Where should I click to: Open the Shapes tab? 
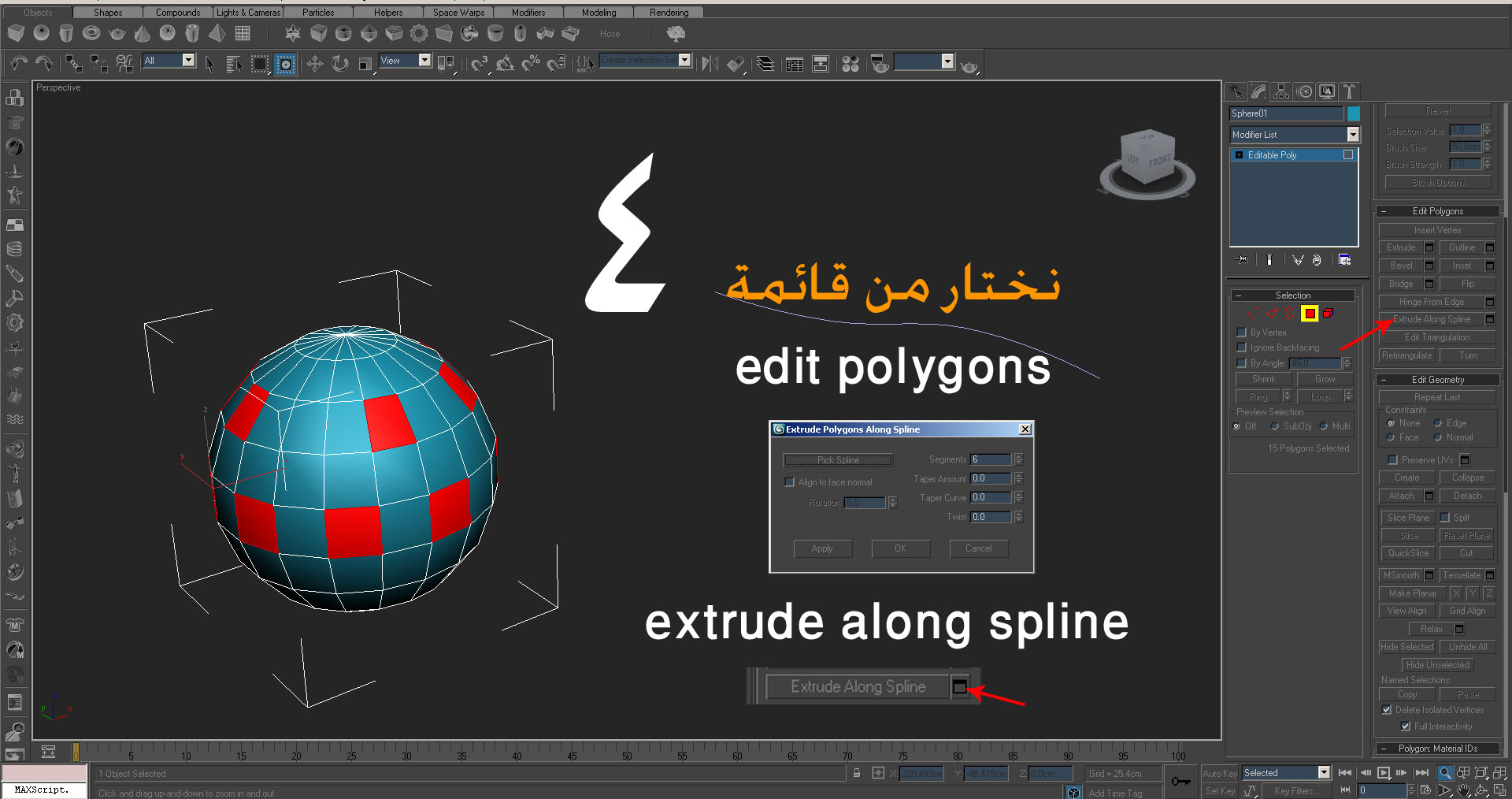[108, 13]
